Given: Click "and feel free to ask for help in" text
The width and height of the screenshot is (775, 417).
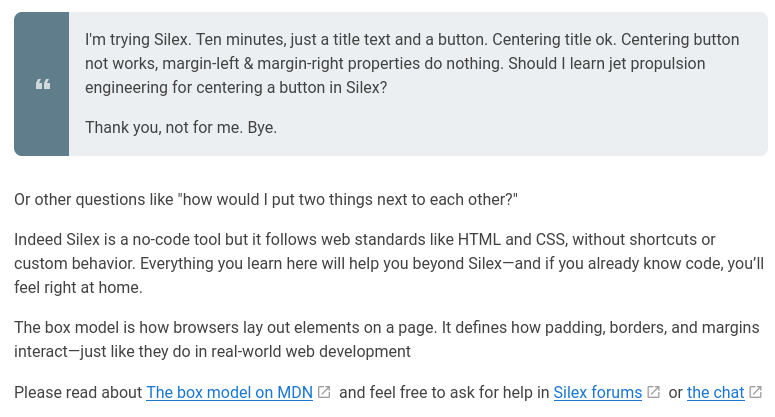Looking at the screenshot, I should (x=444, y=393).
